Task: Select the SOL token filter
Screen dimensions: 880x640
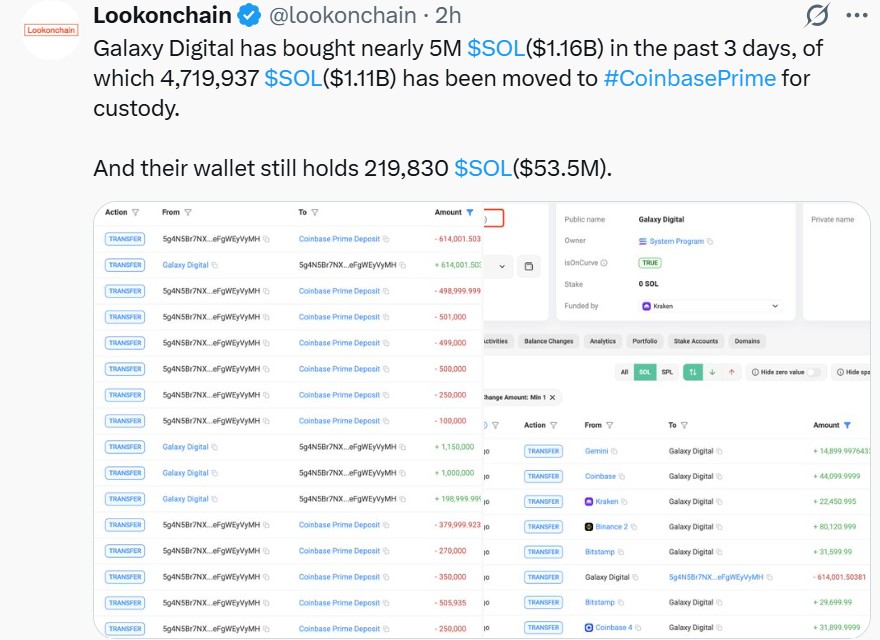Action: tap(645, 372)
